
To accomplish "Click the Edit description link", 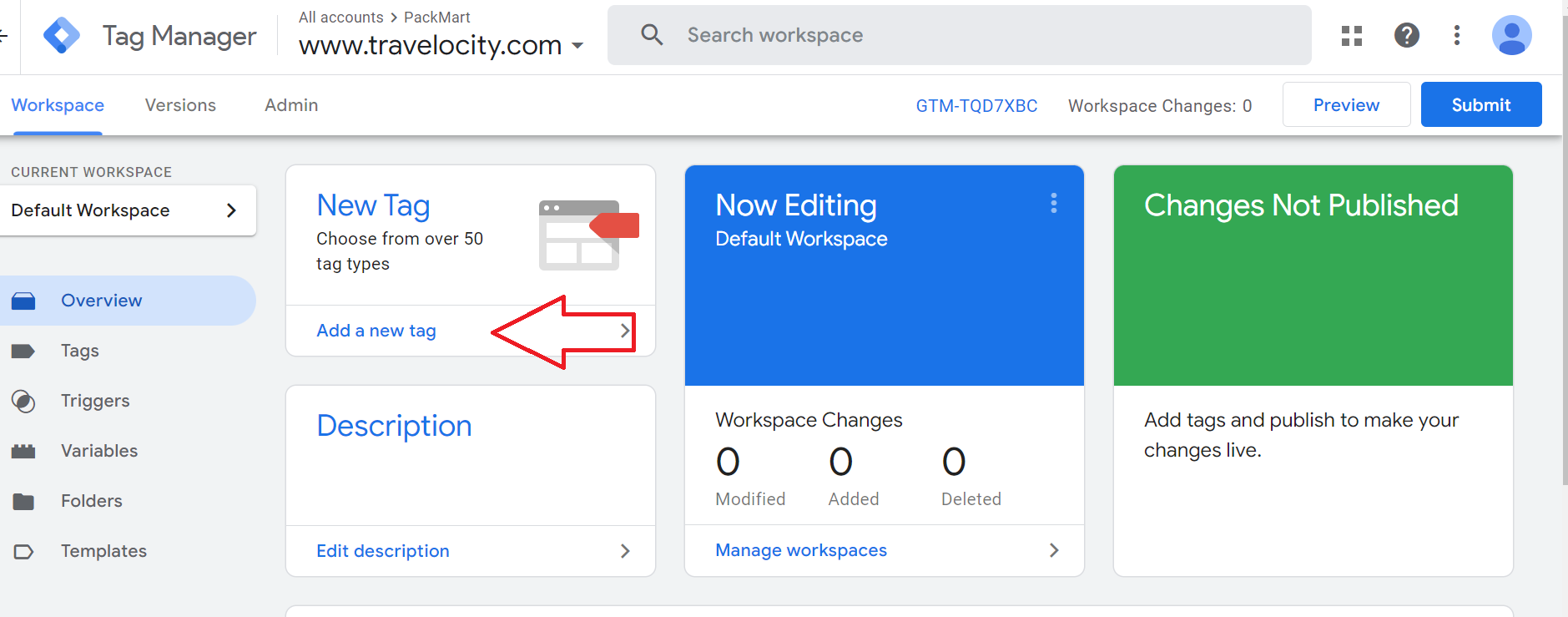I will (383, 551).
